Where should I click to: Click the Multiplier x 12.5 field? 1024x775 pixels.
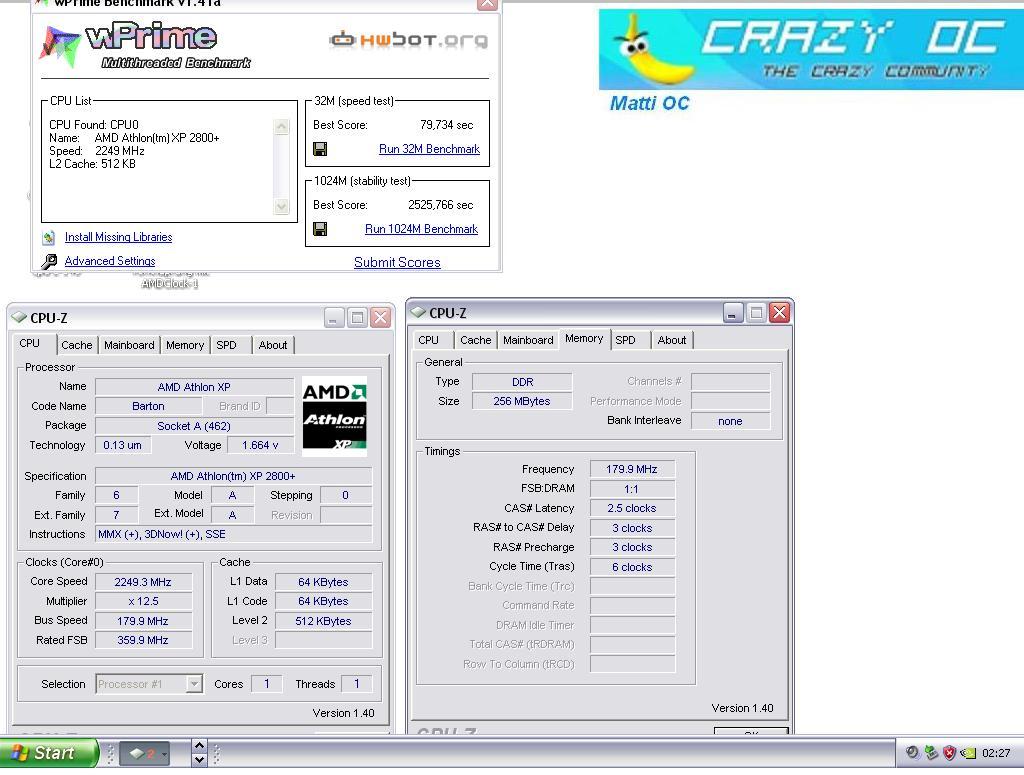(144, 601)
